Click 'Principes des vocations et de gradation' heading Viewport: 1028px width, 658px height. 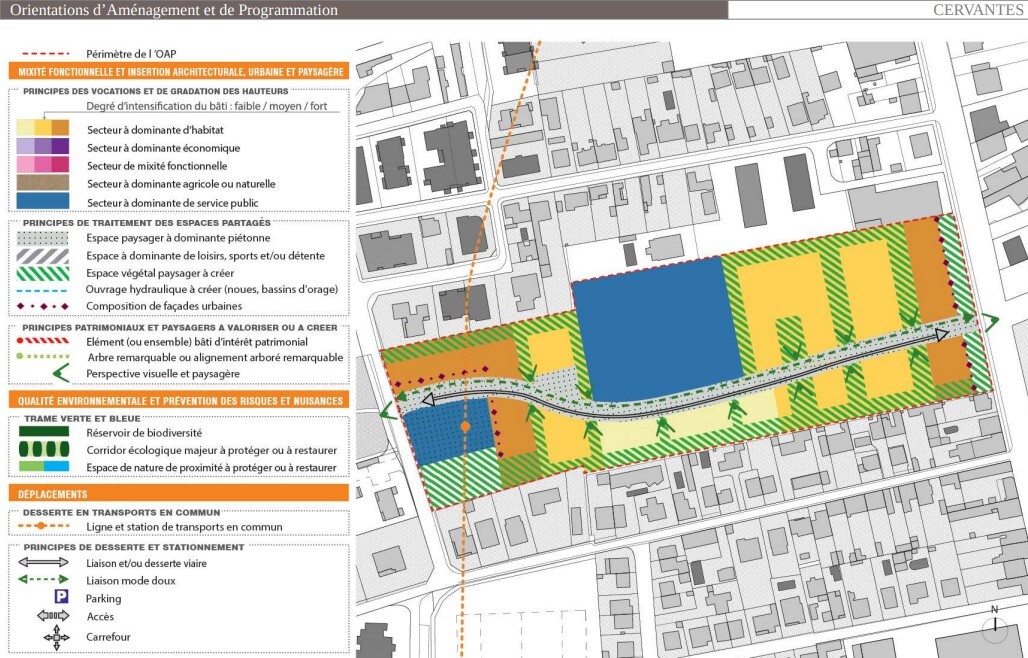155,91
